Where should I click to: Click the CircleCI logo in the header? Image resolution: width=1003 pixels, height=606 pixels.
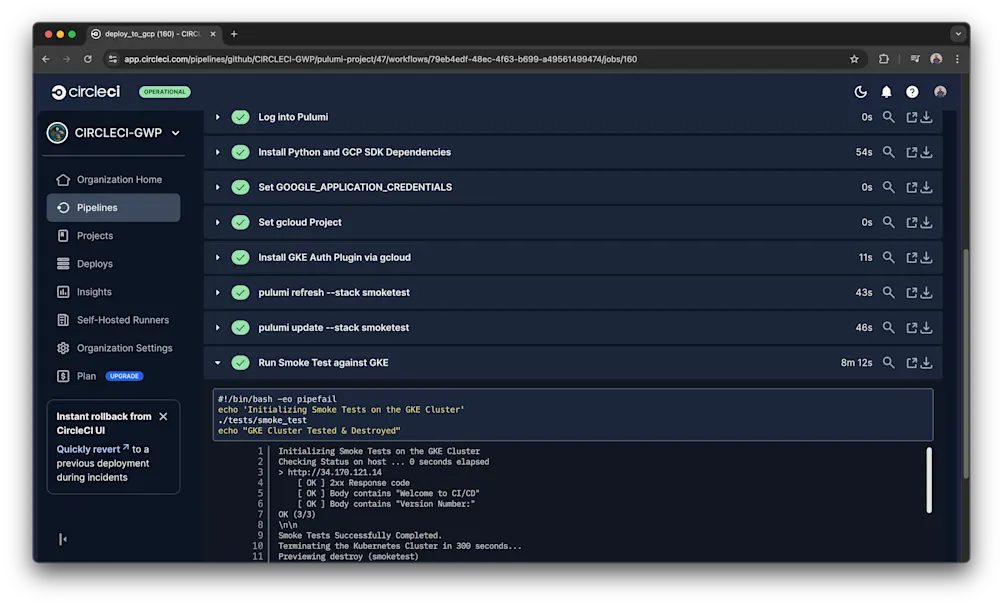(85, 91)
